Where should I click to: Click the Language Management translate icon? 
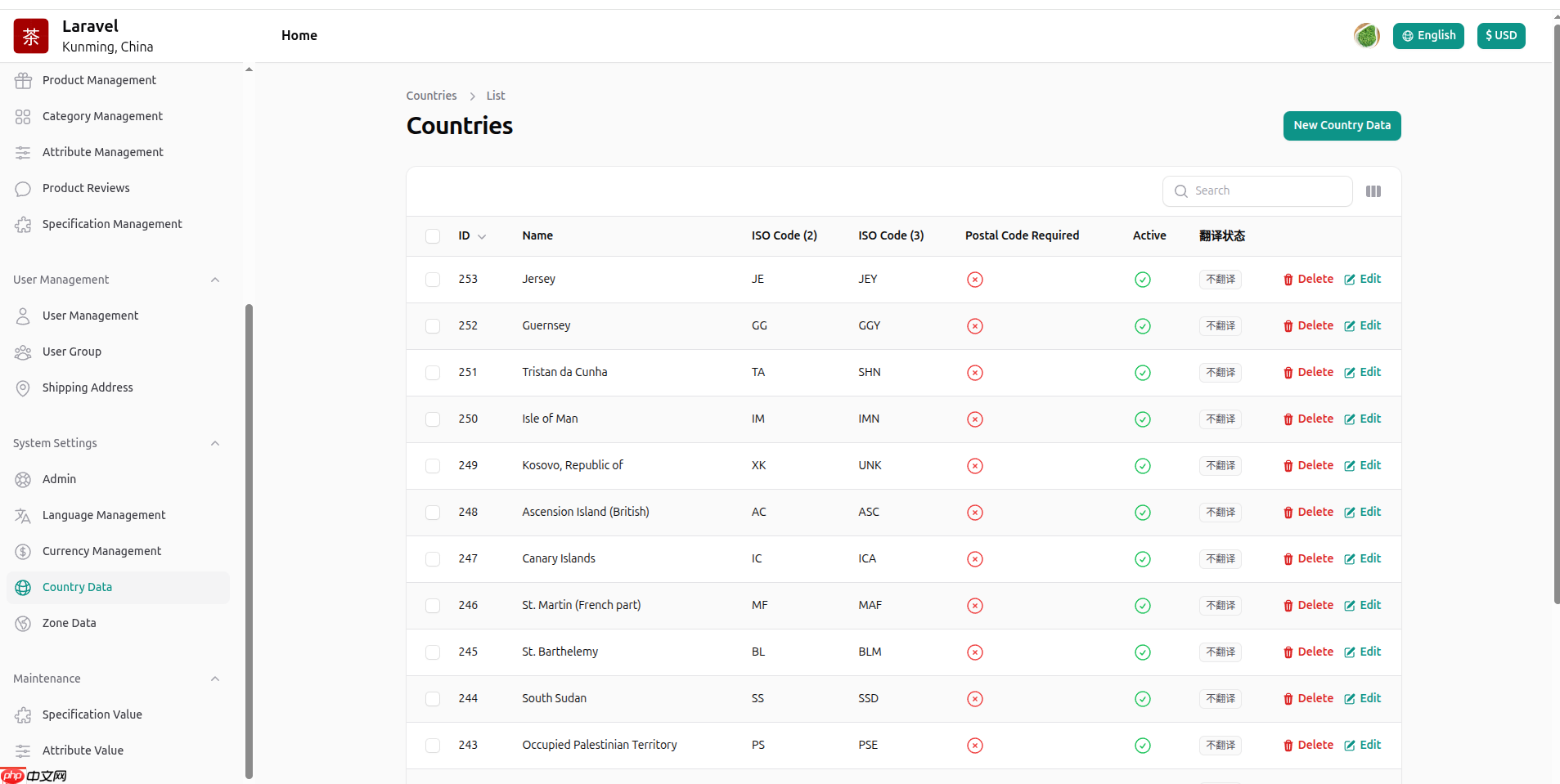point(23,516)
